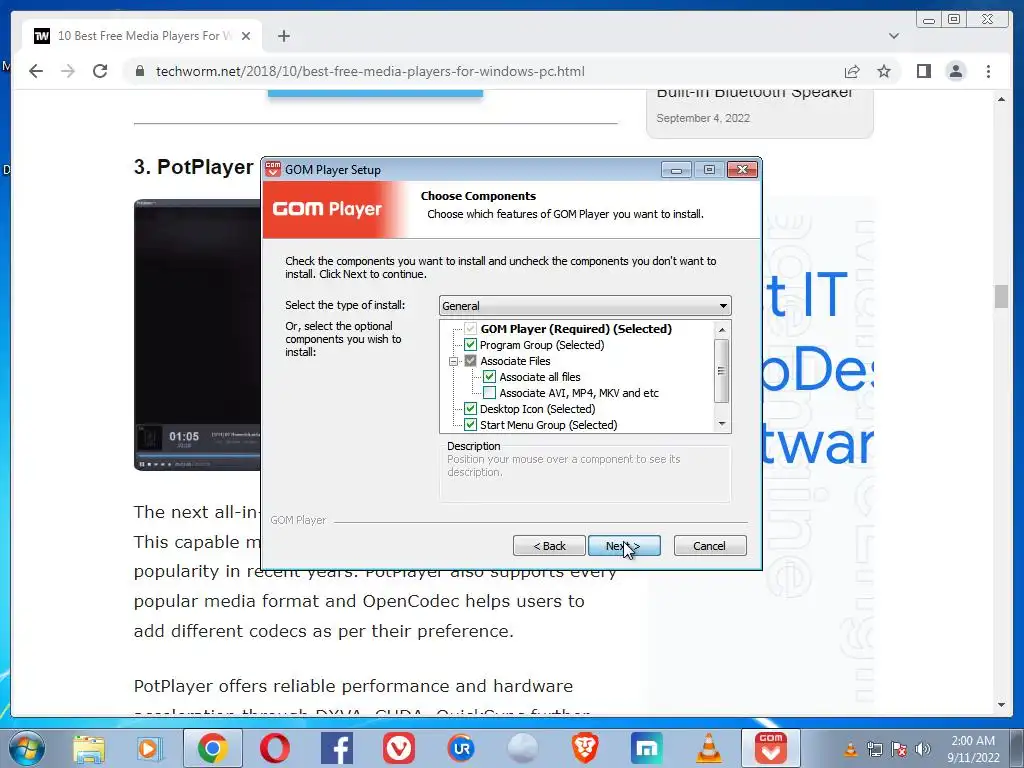Open Opera browser from taskbar
Screen dimensions: 1024x768
coord(274,749)
